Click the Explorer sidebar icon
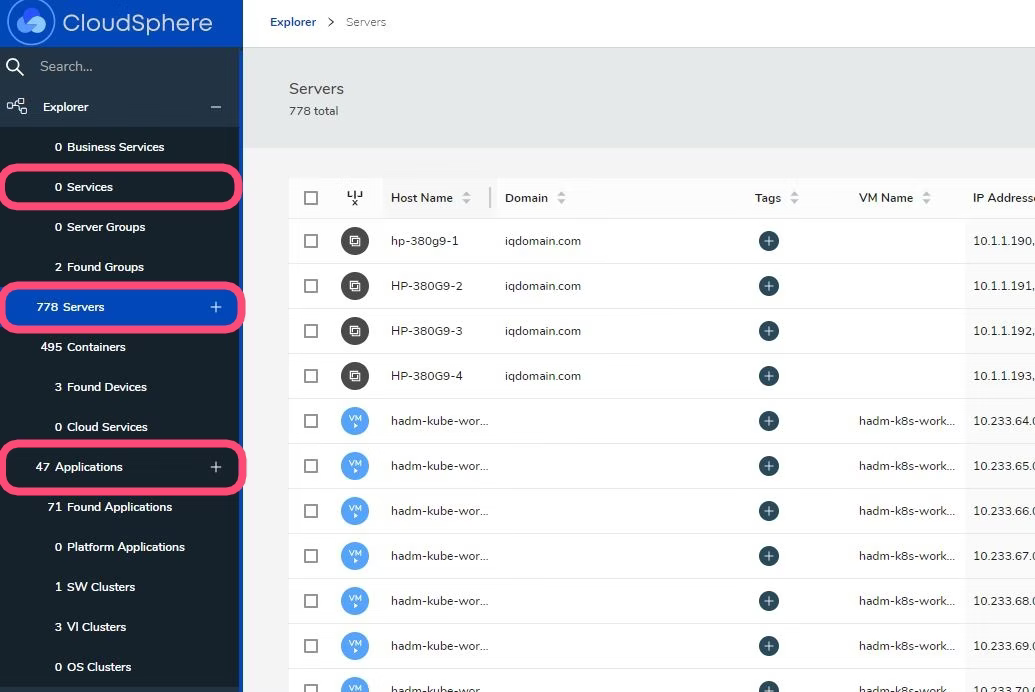Image resolution: width=1035 pixels, height=692 pixels. point(17,106)
